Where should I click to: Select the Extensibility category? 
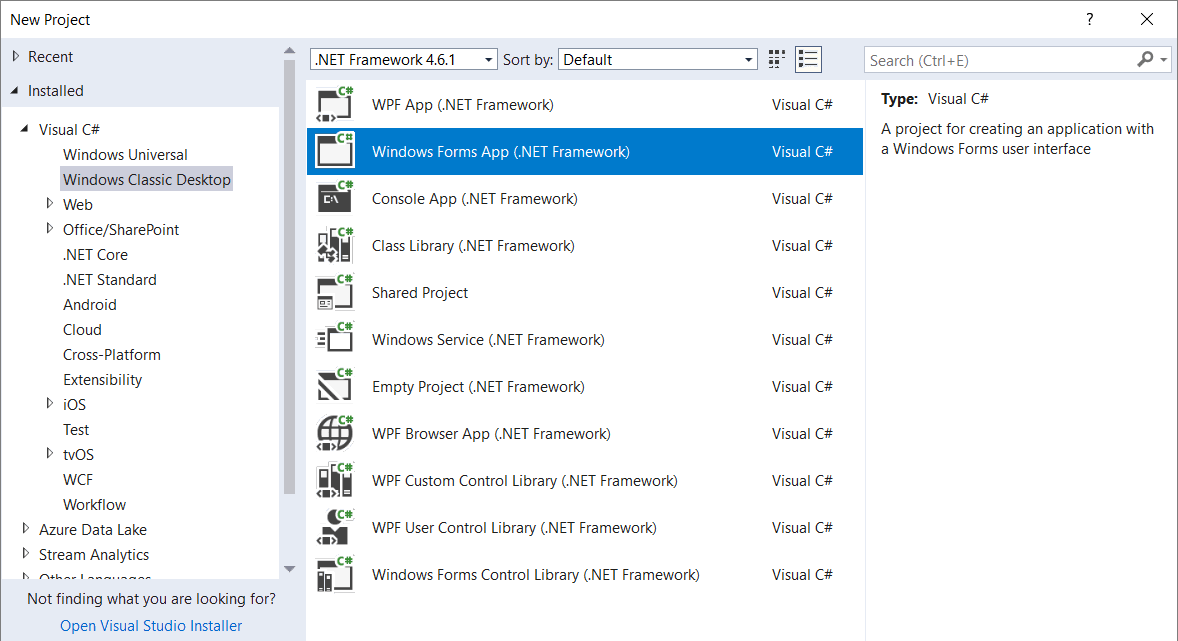pos(102,379)
